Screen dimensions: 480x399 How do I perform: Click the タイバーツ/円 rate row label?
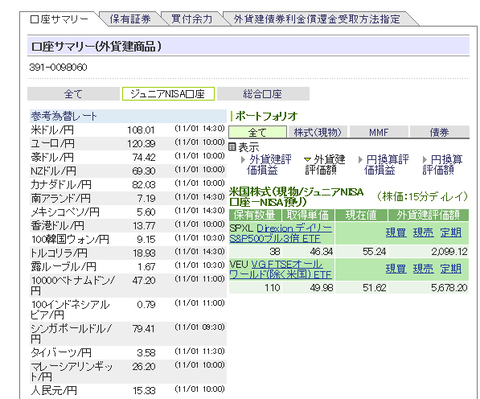(61, 352)
